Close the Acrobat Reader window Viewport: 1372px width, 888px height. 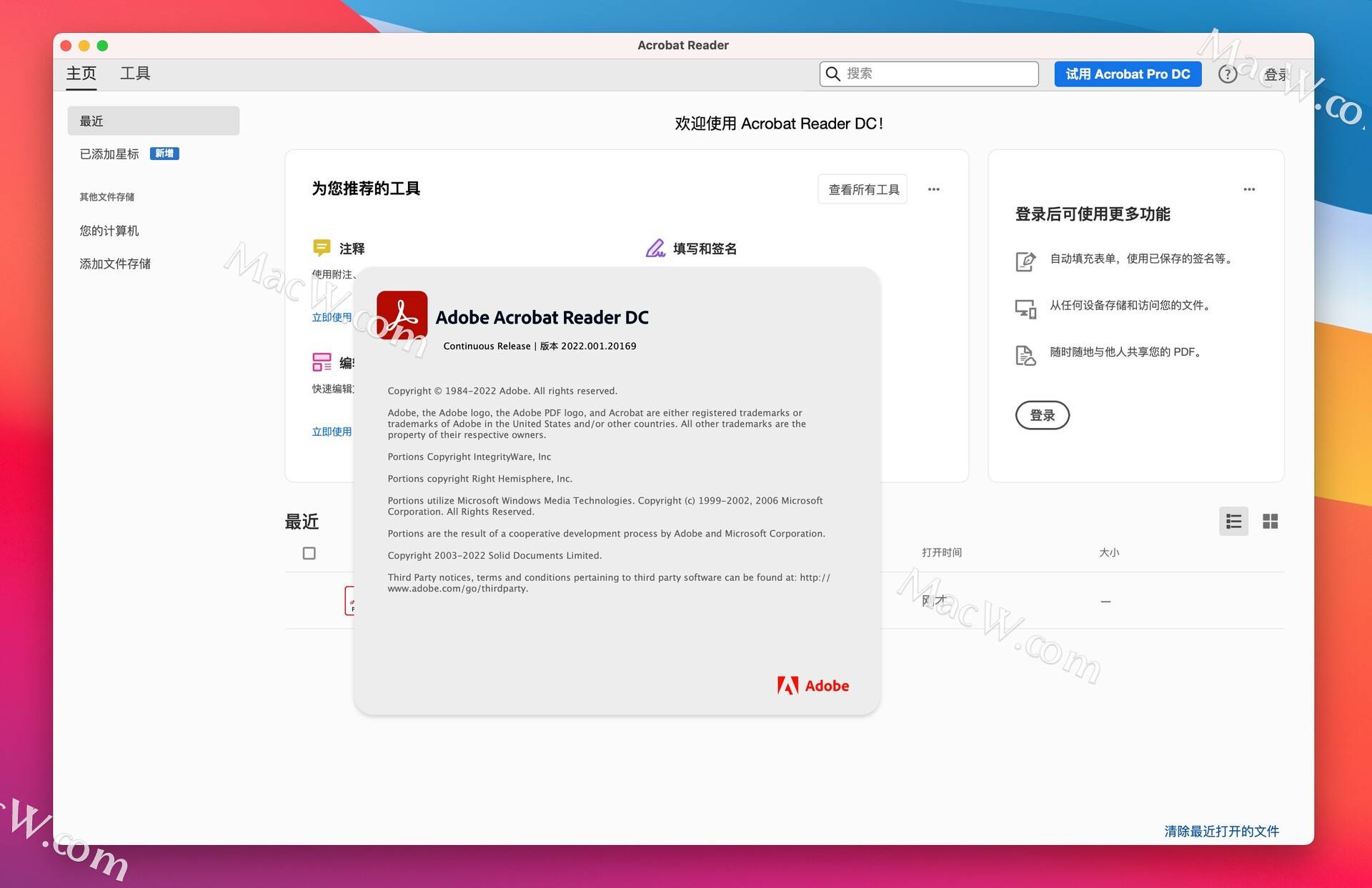[x=66, y=46]
